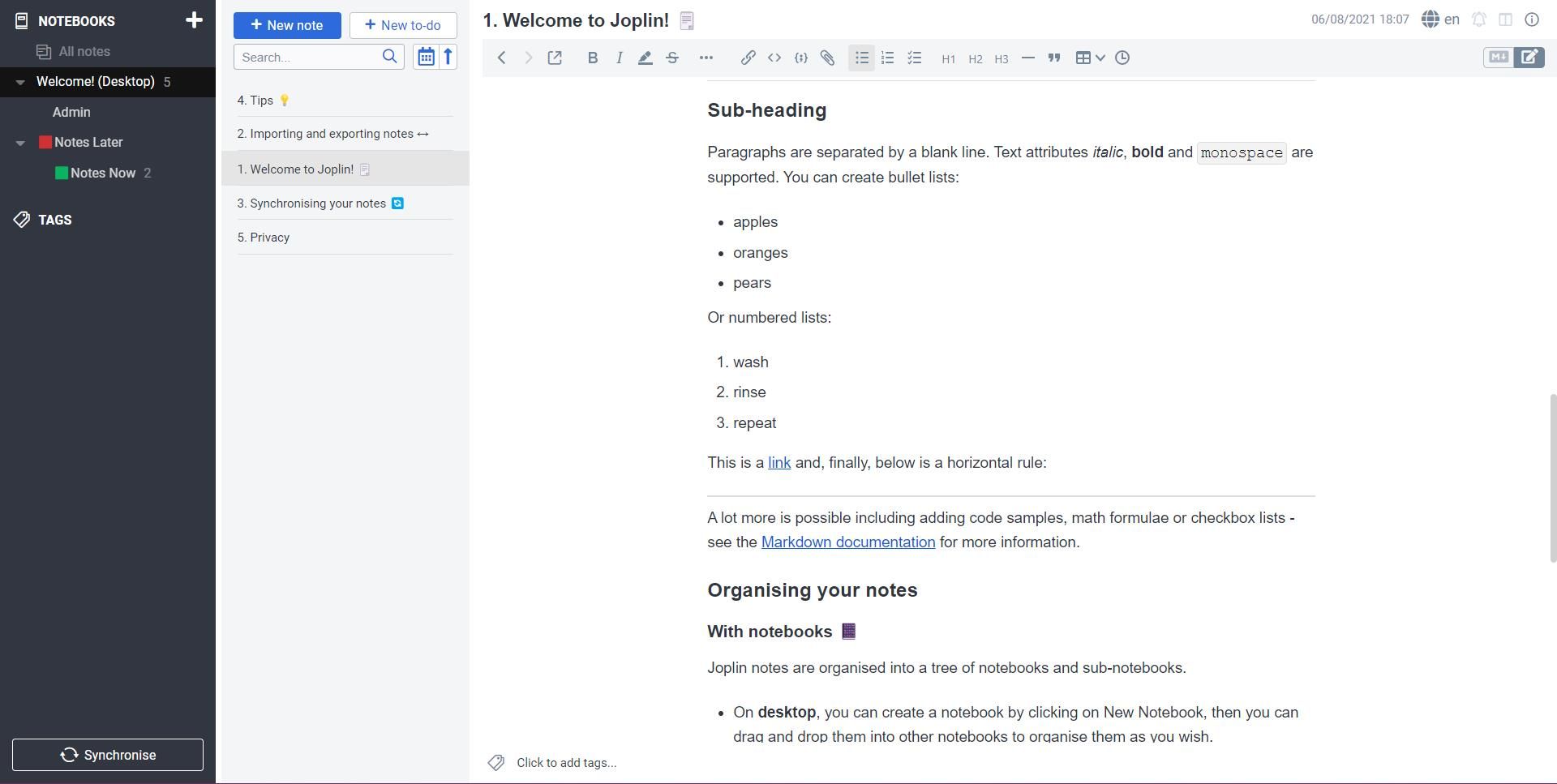
Task: Insert a horizontal rule
Action: (1027, 58)
